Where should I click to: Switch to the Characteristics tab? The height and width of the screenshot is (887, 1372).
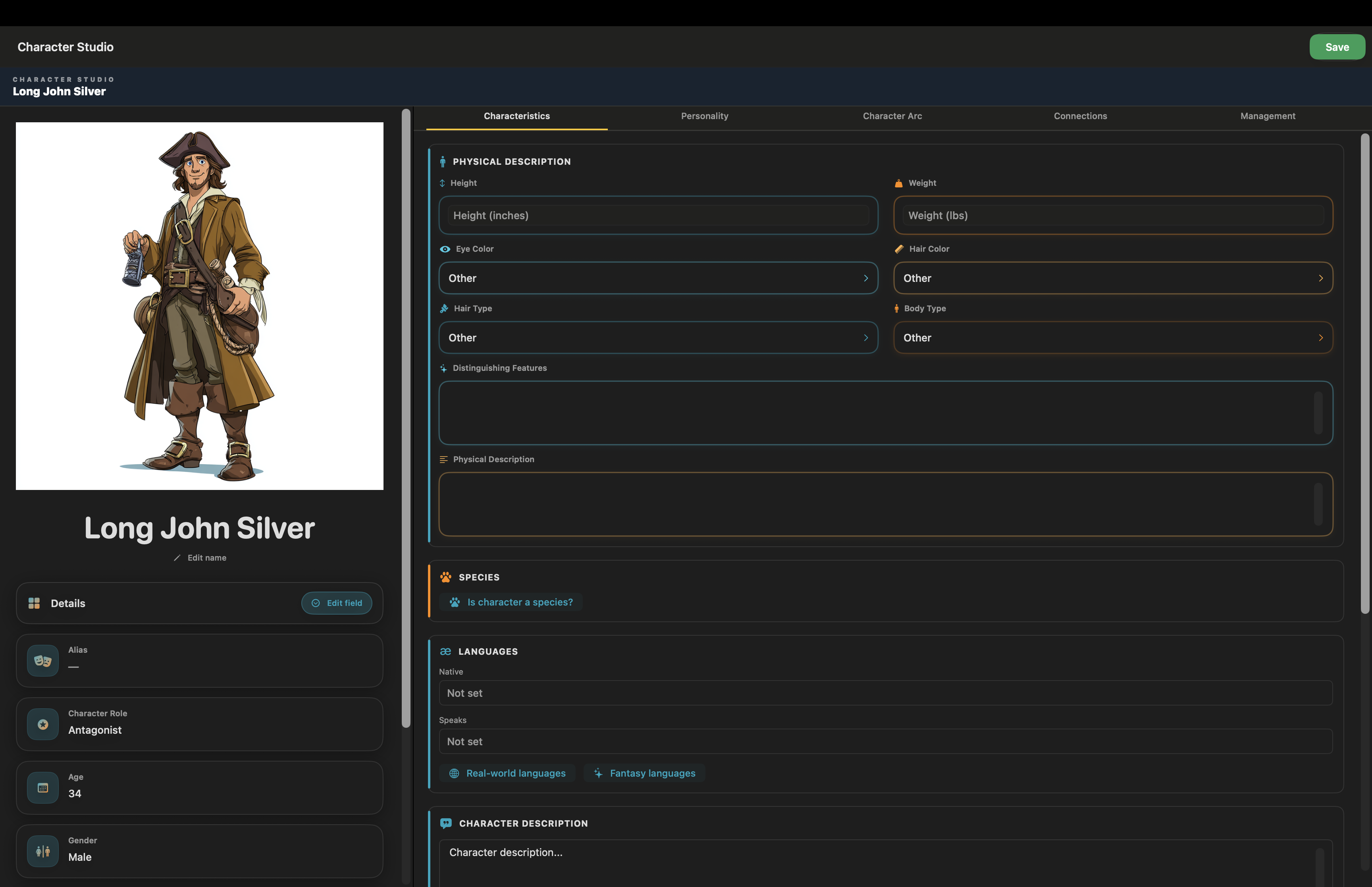[x=516, y=116]
